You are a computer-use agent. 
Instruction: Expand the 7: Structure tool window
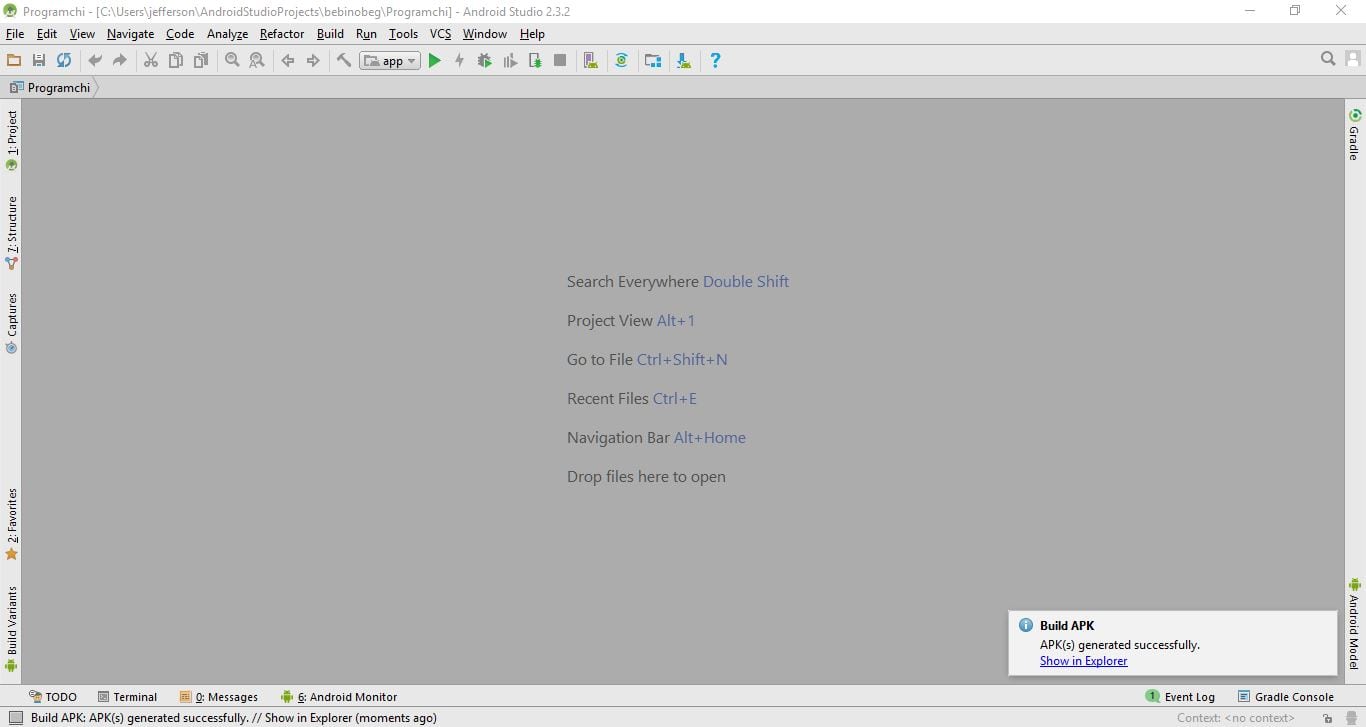point(12,232)
